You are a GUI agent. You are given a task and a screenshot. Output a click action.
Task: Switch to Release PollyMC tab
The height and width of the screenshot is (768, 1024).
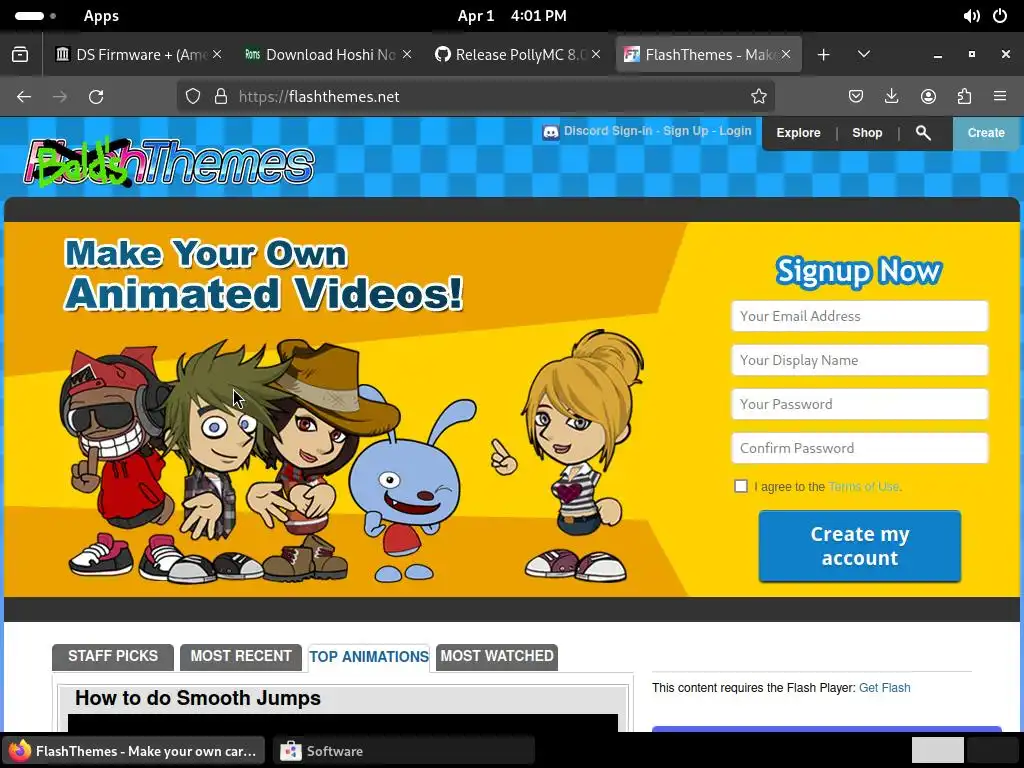tap(516, 55)
